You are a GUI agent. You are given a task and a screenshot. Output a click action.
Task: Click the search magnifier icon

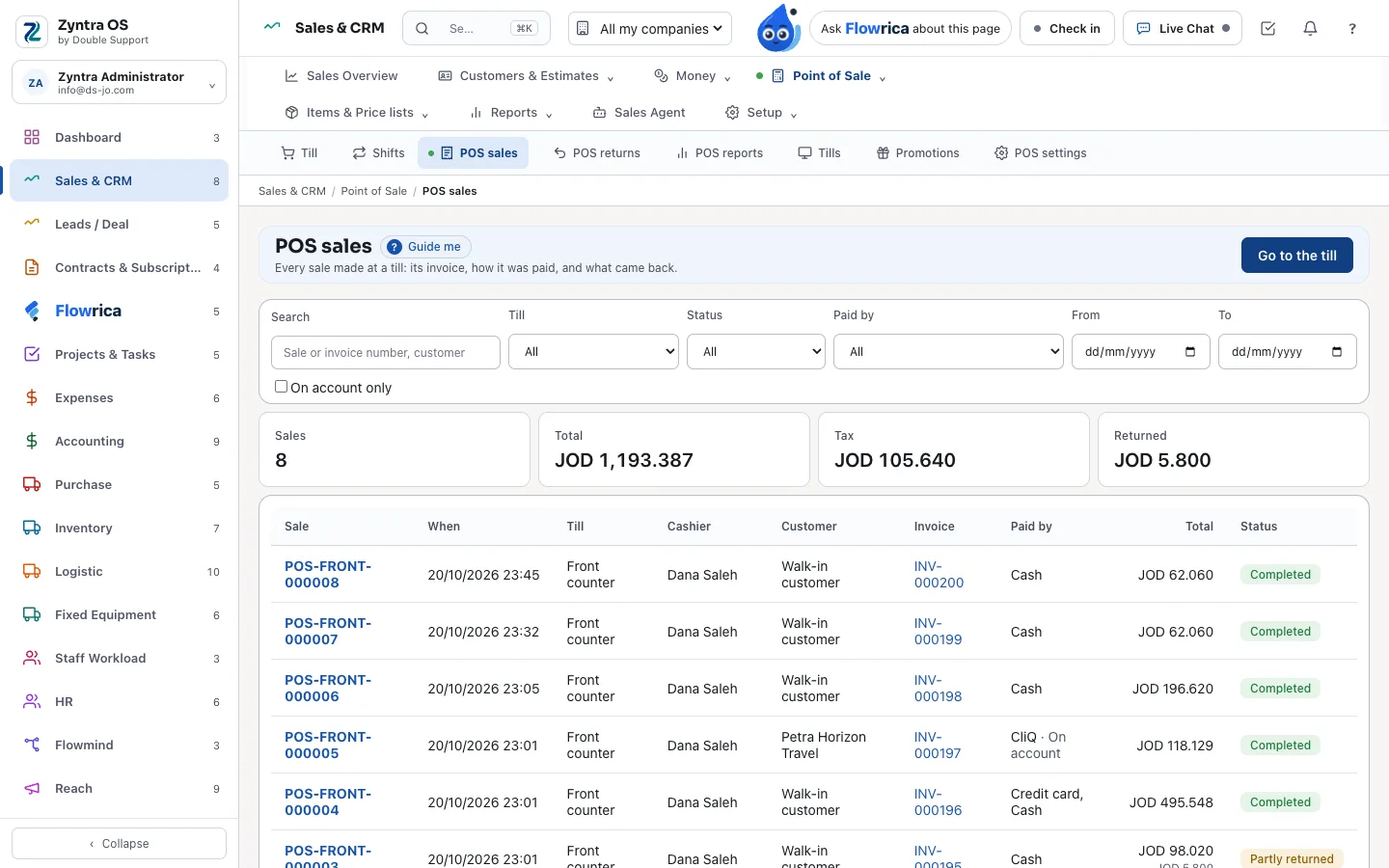[422, 29]
